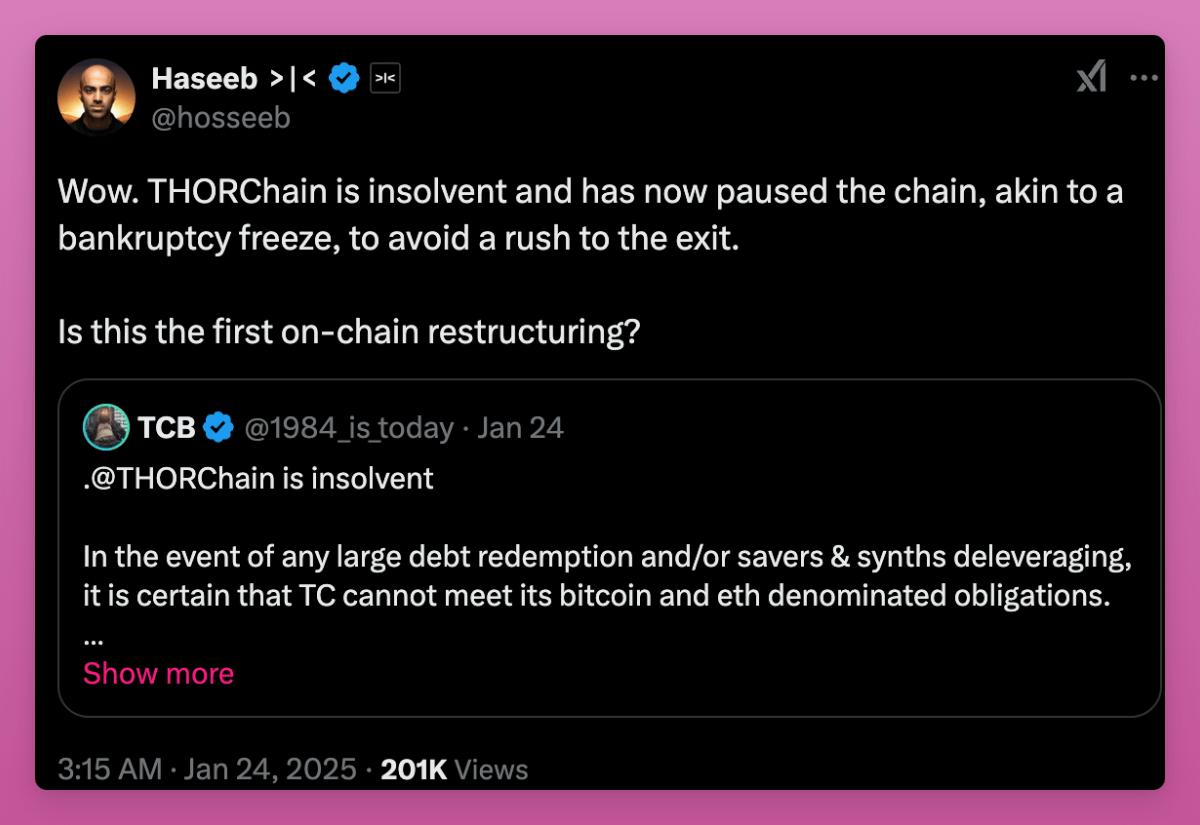Image resolution: width=1200 pixels, height=825 pixels.
Task: Click Haseeb's profile avatar photo
Action: (x=97, y=96)
